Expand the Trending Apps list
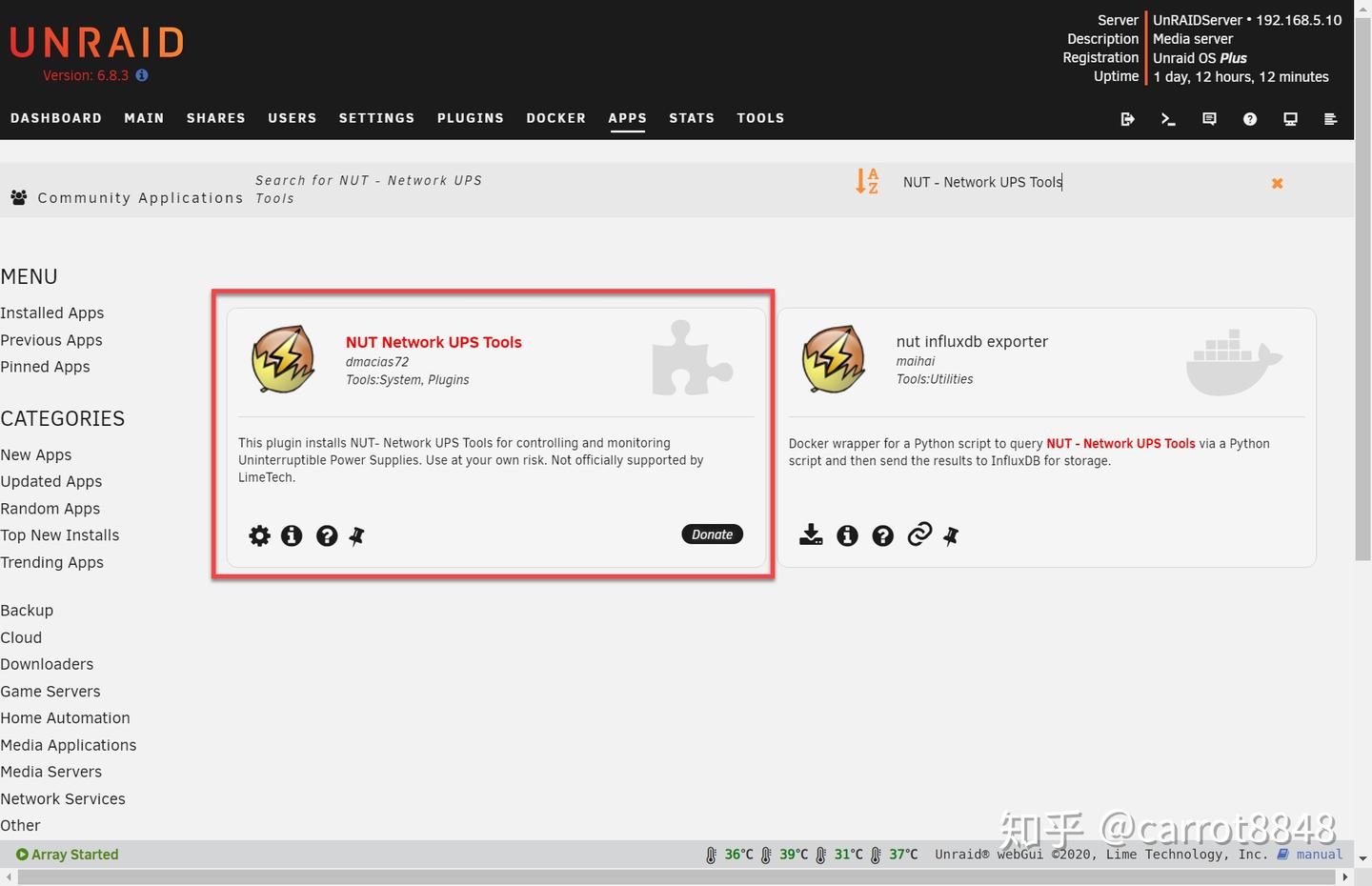This screenshot has height=886, width=1372. 52,562
